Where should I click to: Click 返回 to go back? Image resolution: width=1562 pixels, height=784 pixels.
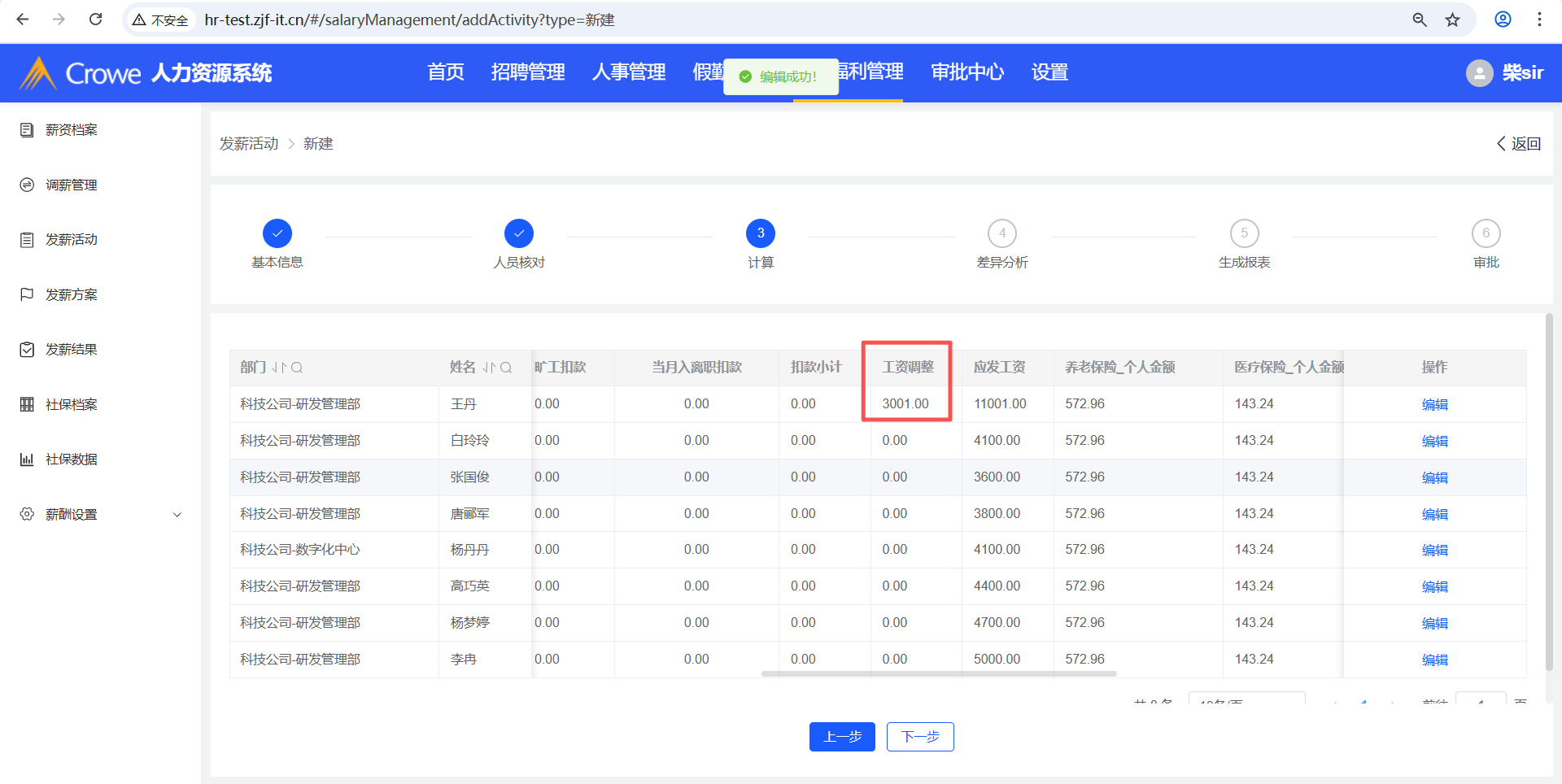pos(1519,144)
